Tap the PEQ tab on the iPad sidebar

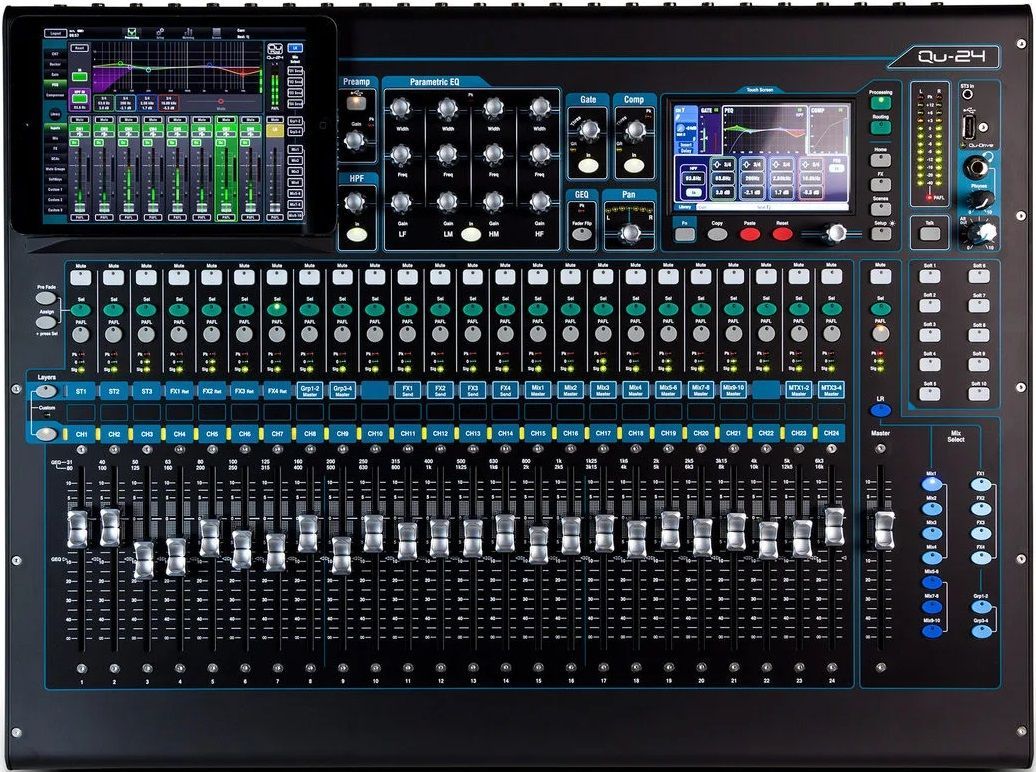(x=56, y=85)
